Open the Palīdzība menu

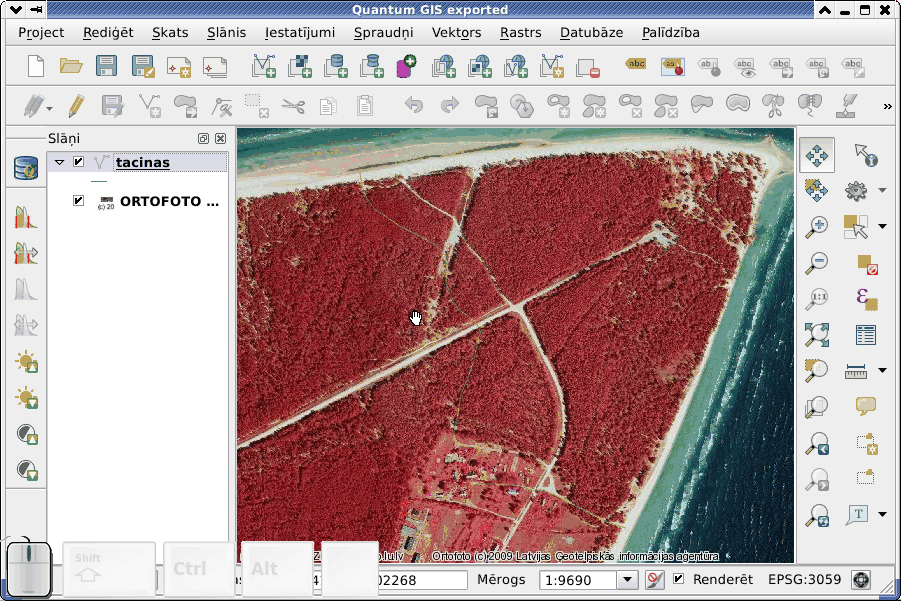pos(671,33)
